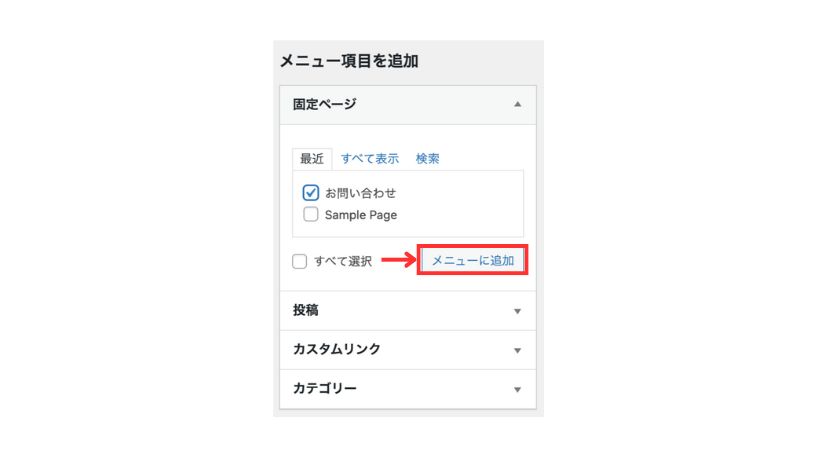Click the down arrow icon beside 投稿
Screen dimensions: 817x457
517,311
